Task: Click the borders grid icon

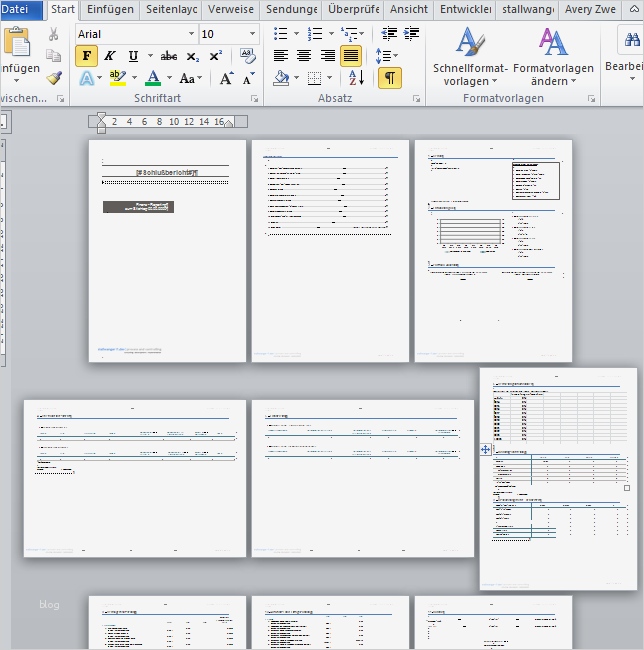Action: click(315, 78)
